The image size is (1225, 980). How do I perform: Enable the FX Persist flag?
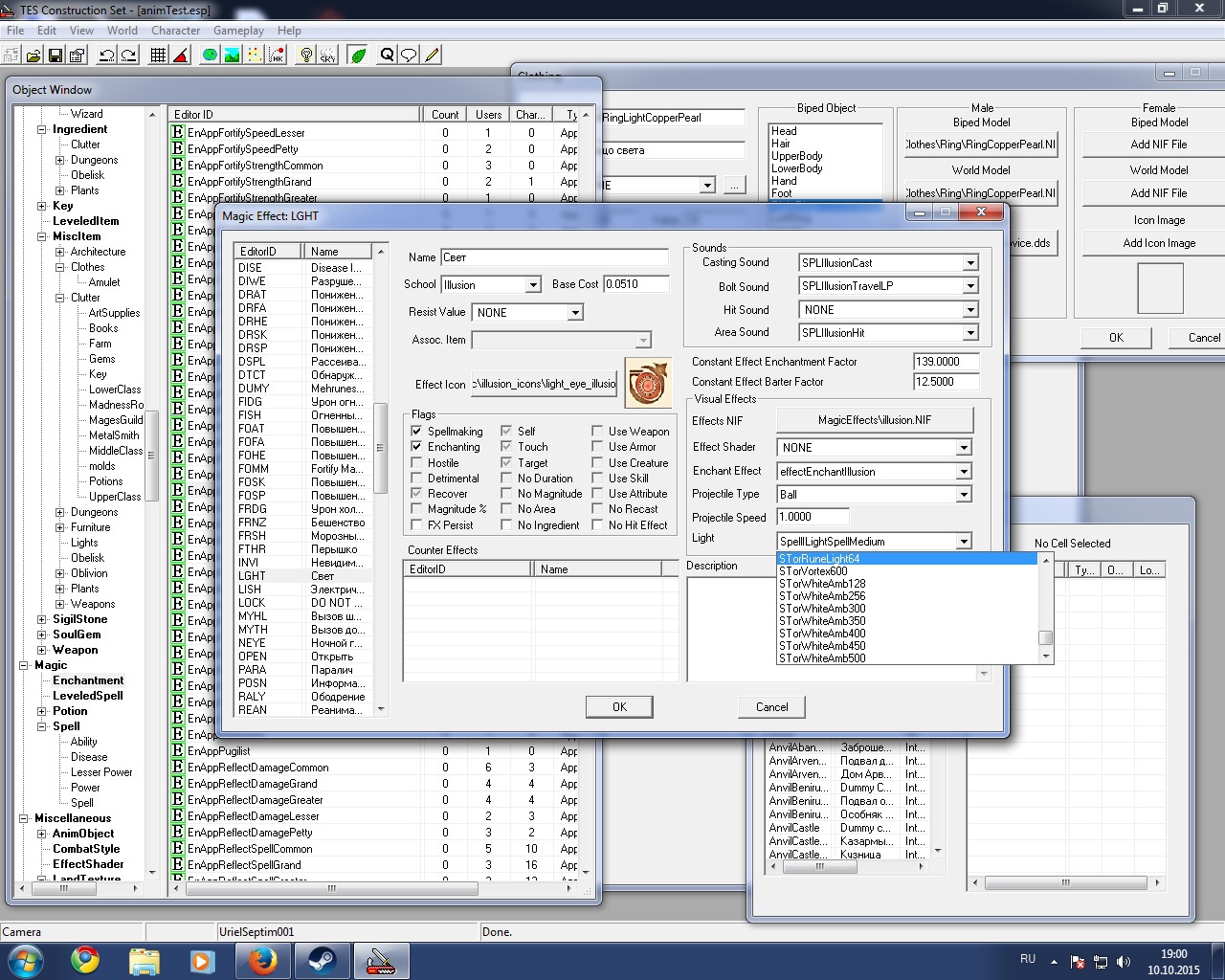coord(417,525)
